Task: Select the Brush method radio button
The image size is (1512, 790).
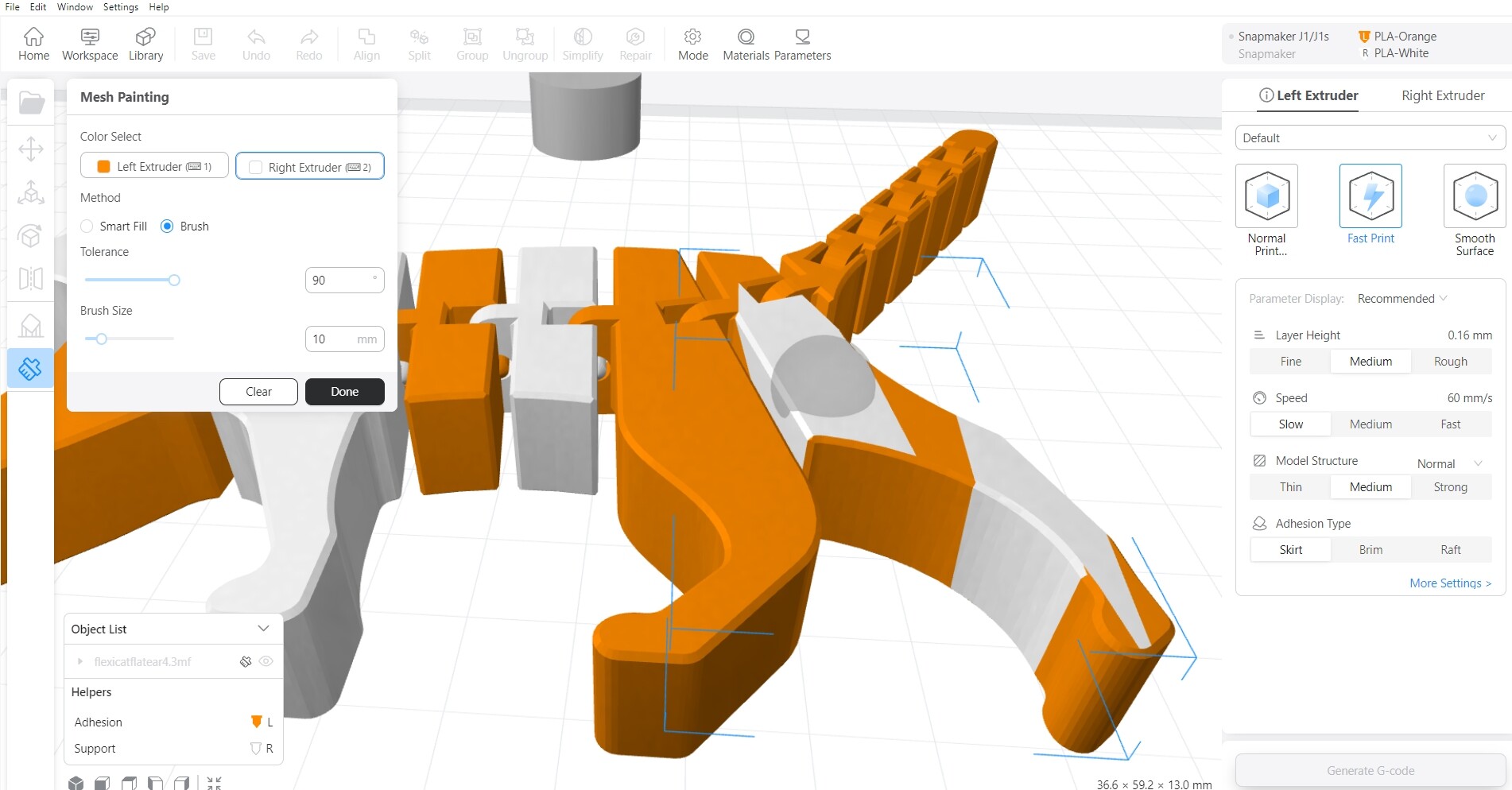Action: point(167,227)
